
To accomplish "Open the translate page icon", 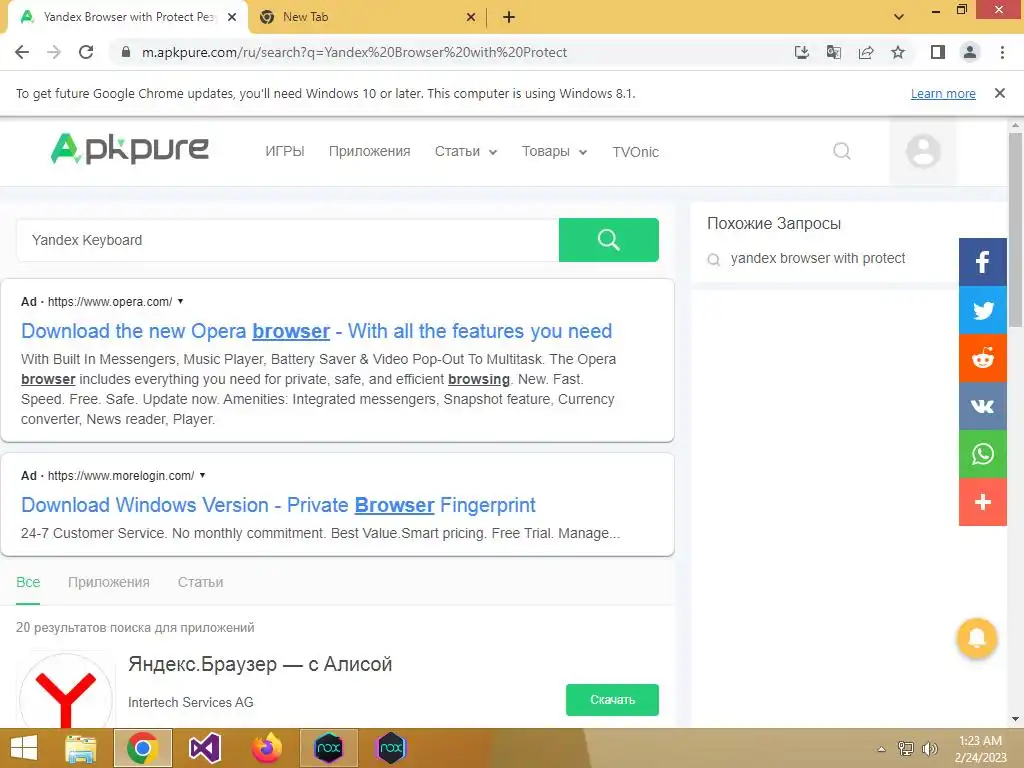I will pos(834,52).
